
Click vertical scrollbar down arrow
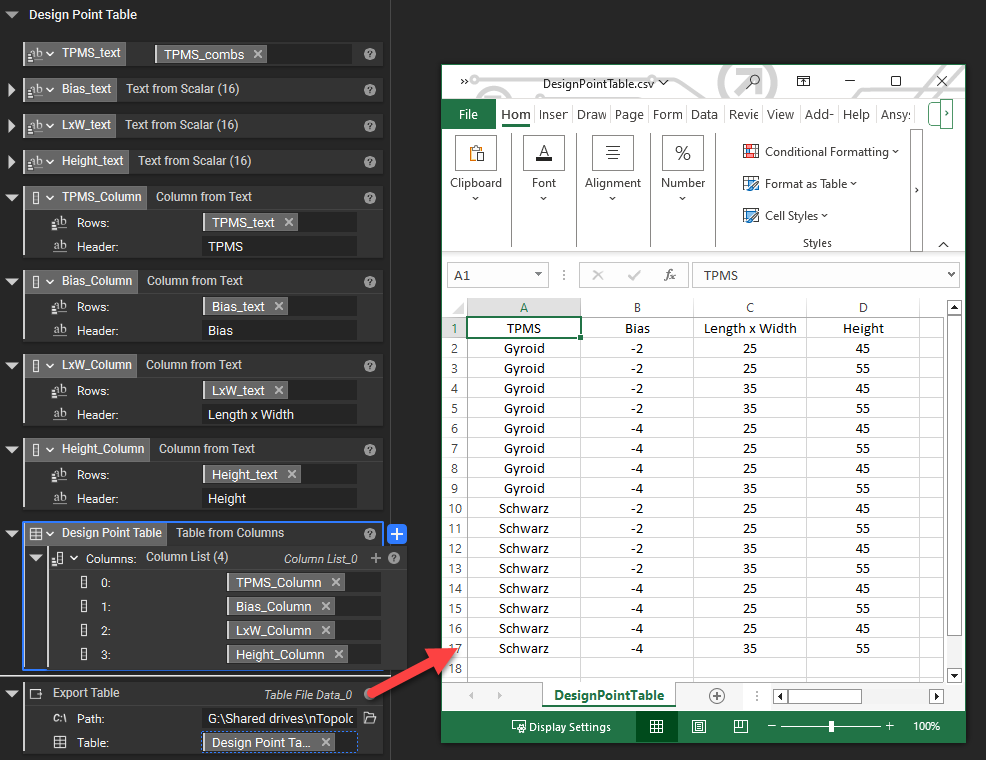[x=954, y=676]
